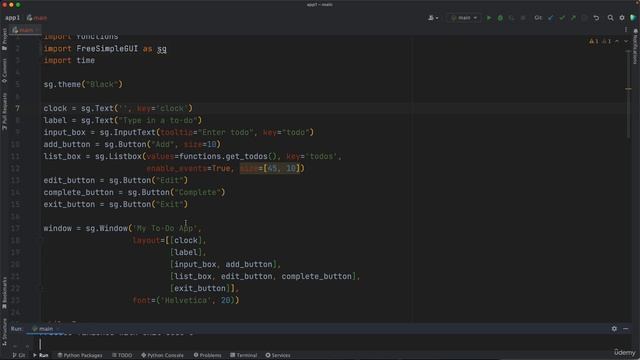Image resolution: width=640 pixels, height=360 pixels.
Task: Click the Git push green arrow
Action: [x=573, y=18]
